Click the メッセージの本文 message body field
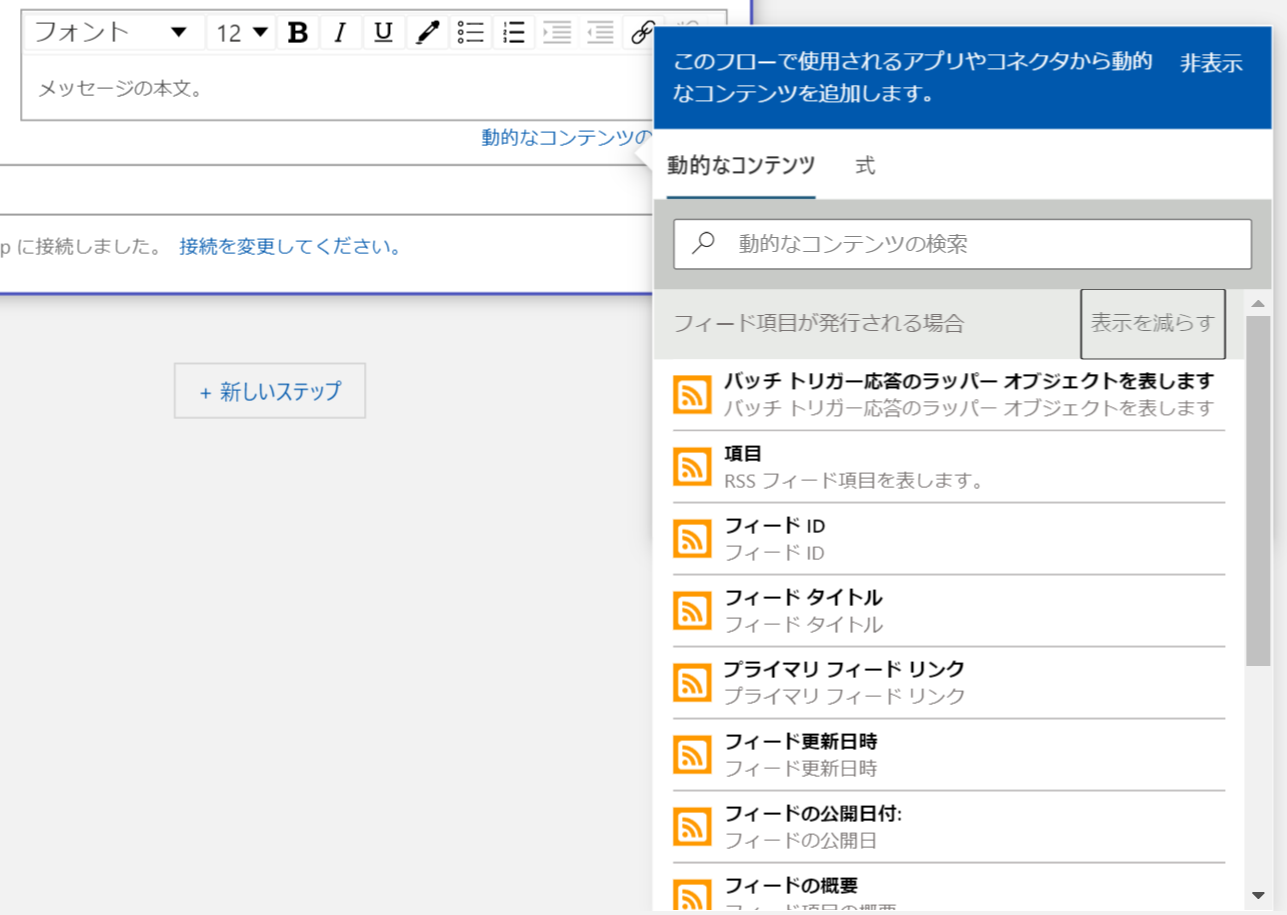 (337, 88)
